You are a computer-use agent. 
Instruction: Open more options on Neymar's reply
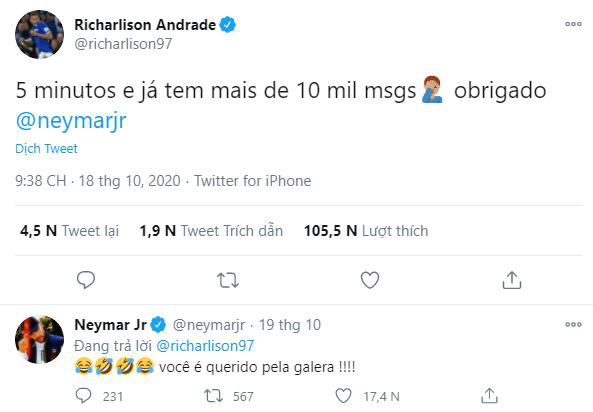573,324
